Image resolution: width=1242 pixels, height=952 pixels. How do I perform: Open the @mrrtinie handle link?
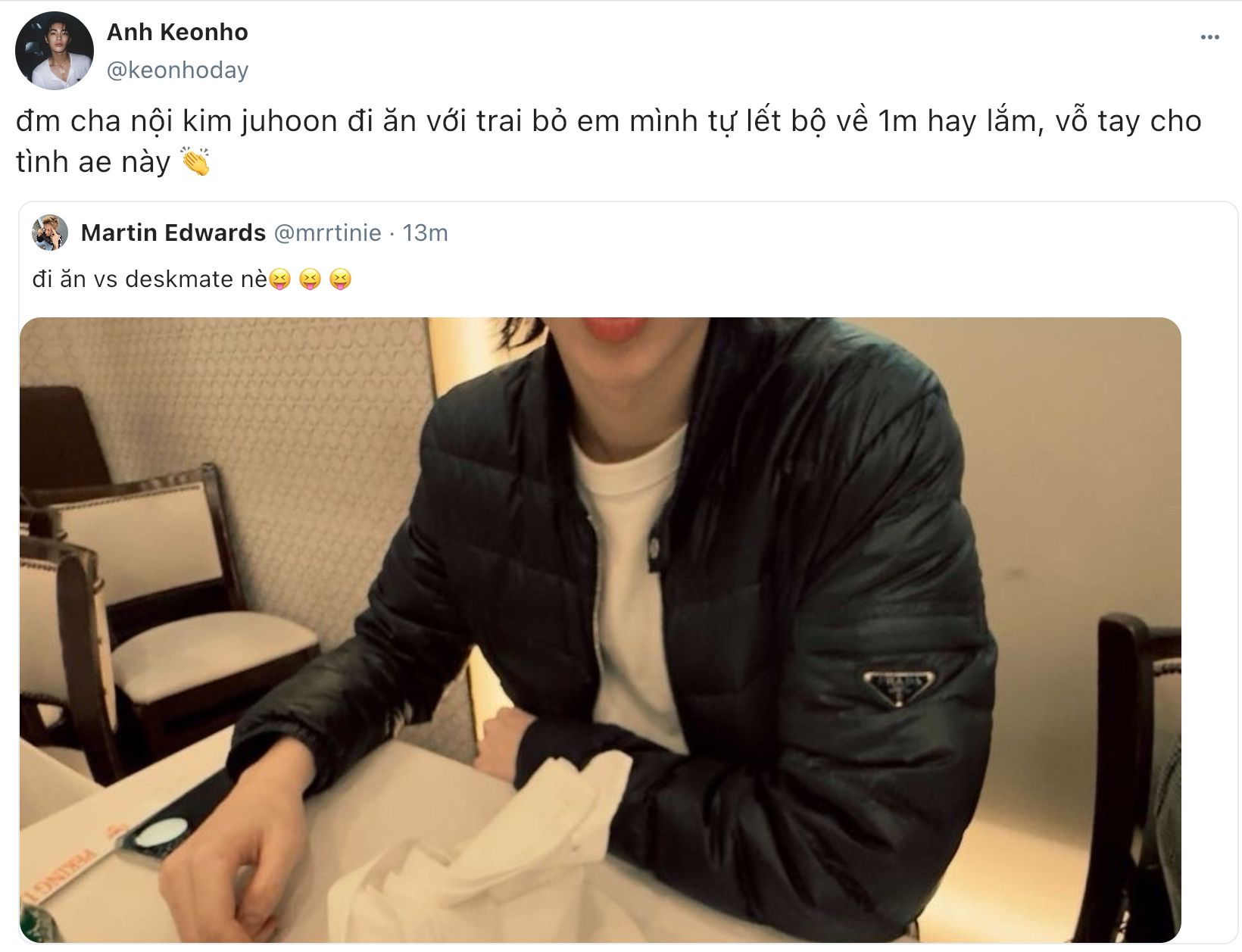[327, 233]
